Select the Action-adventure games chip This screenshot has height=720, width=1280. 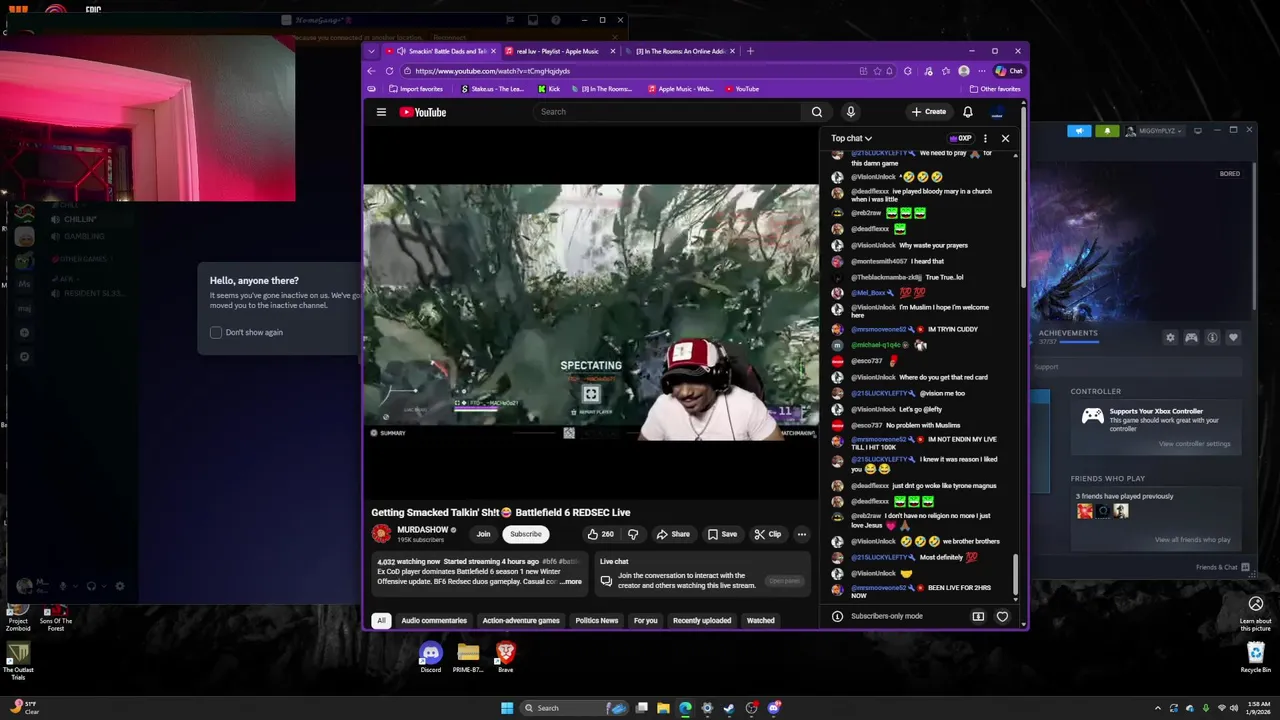tap(521, 621)
